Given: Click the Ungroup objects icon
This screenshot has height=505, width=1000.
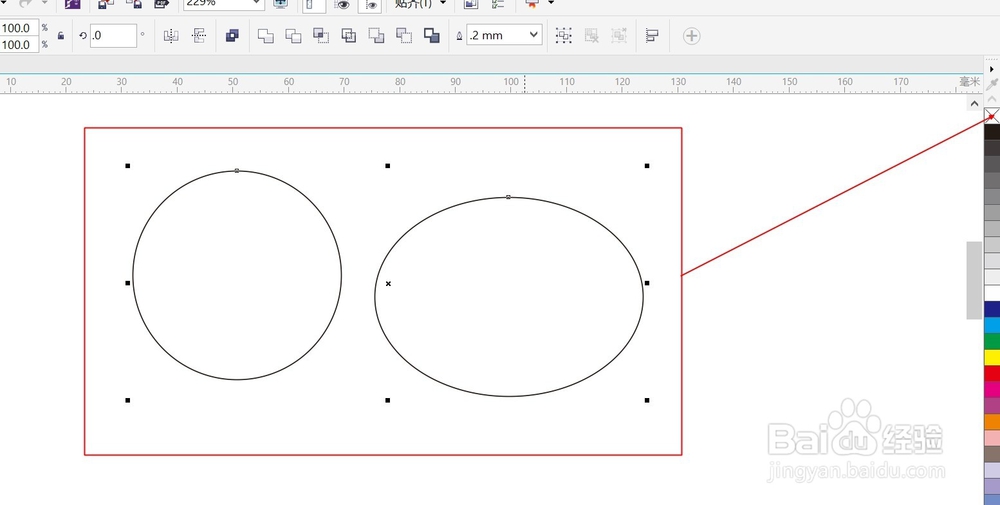Looking at the screenshot, I should tap(591, 36).
